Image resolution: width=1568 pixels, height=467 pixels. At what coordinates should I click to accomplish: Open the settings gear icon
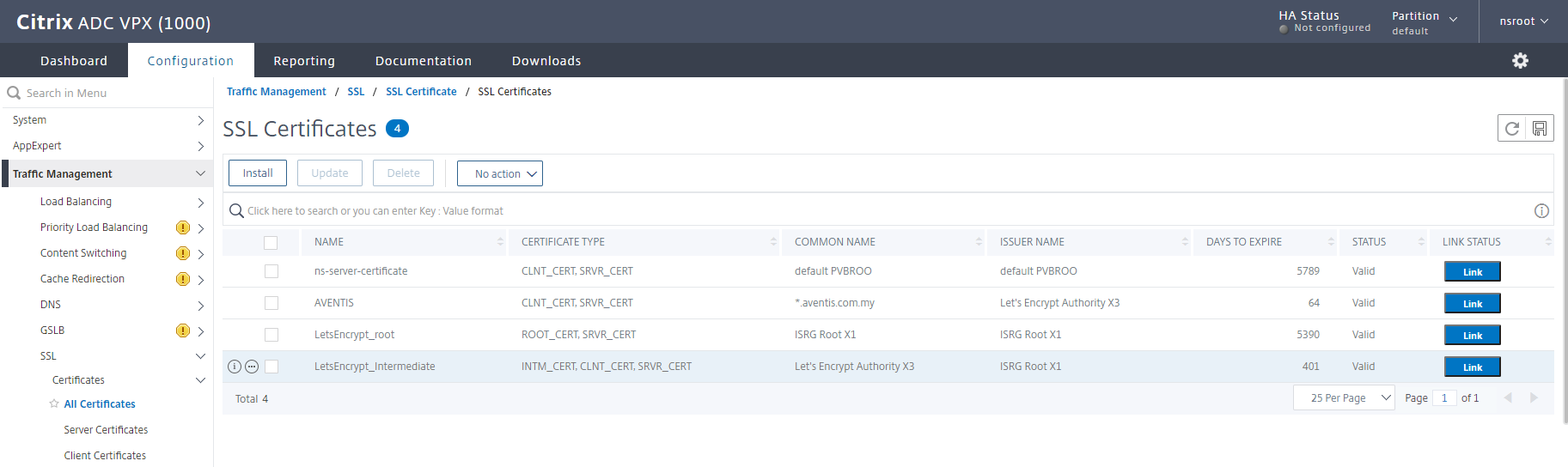(1520, 60)
